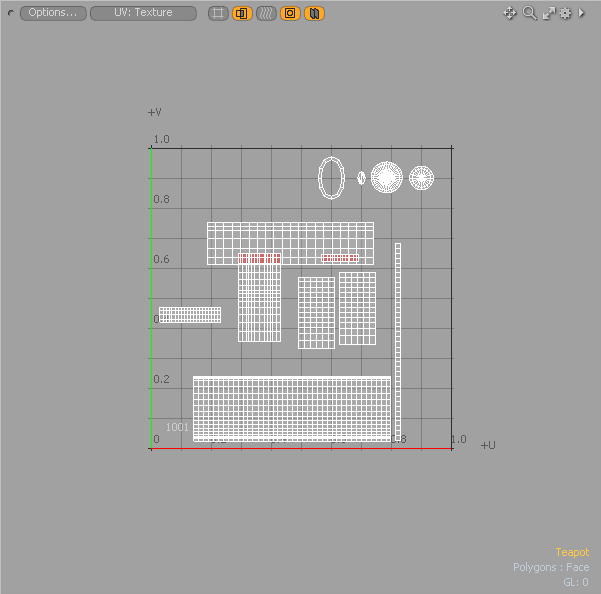
Task: Click the large bottom rectangular UV island
Action: 291,408
